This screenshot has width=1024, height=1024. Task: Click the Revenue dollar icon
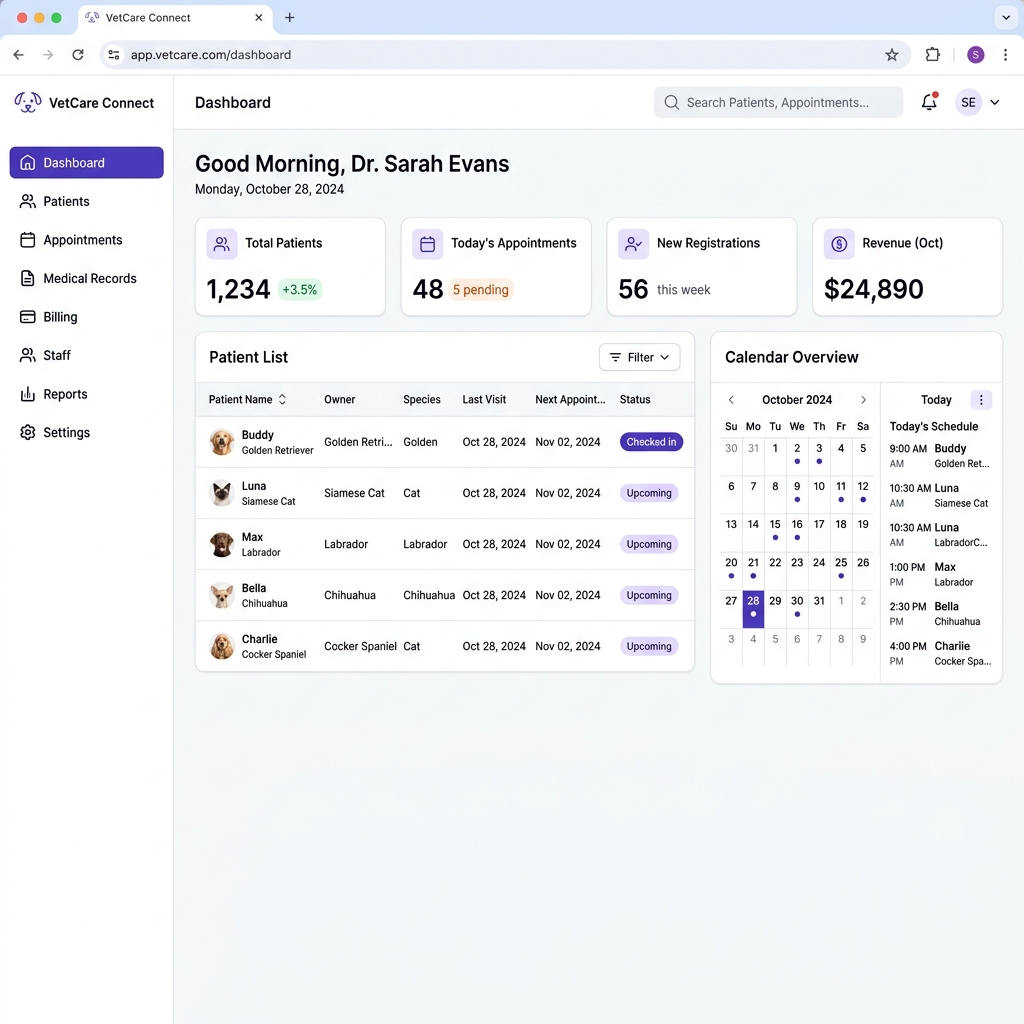839,243
